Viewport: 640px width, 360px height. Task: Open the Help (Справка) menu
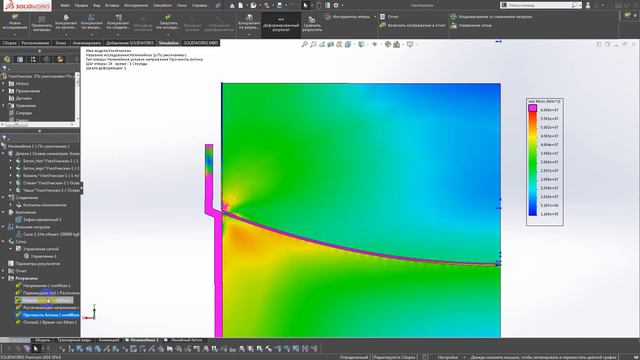point(200,6)
